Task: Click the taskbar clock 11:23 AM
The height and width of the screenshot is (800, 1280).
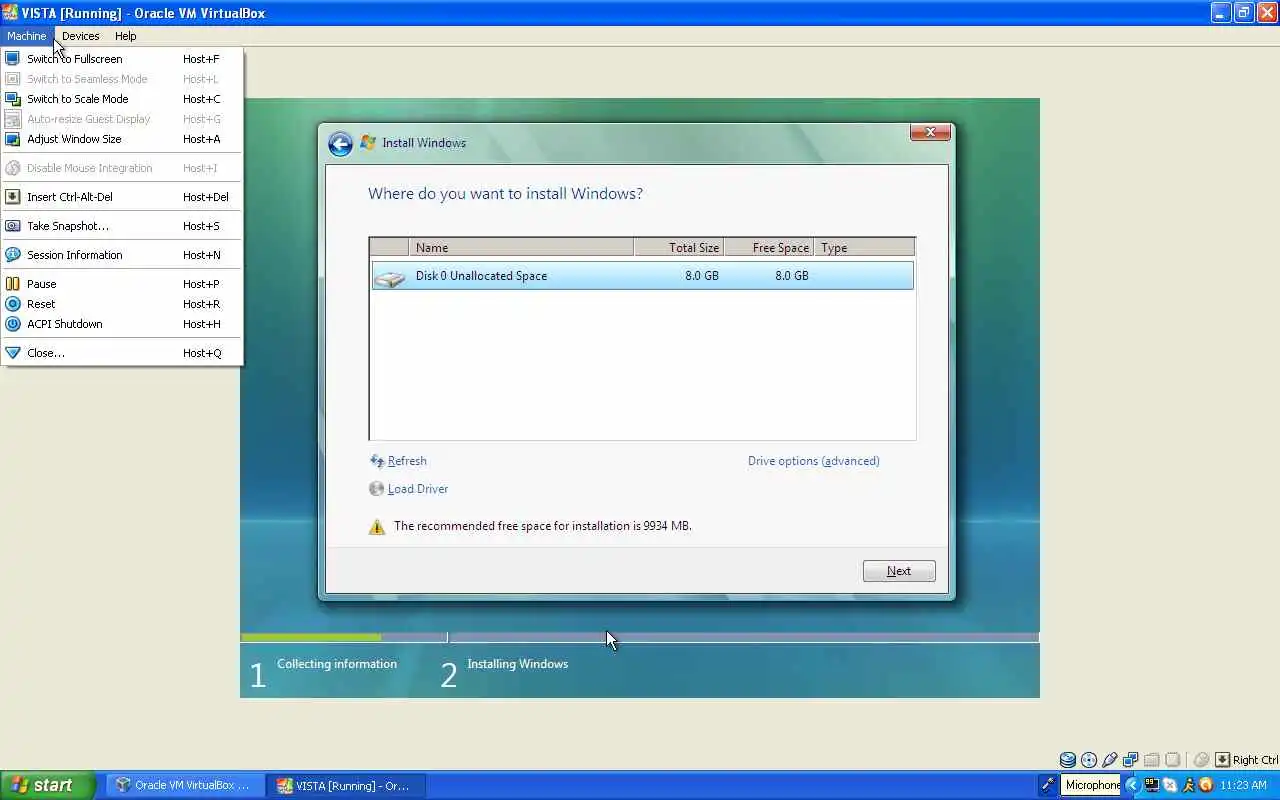Action: (x=1243, y=785)
